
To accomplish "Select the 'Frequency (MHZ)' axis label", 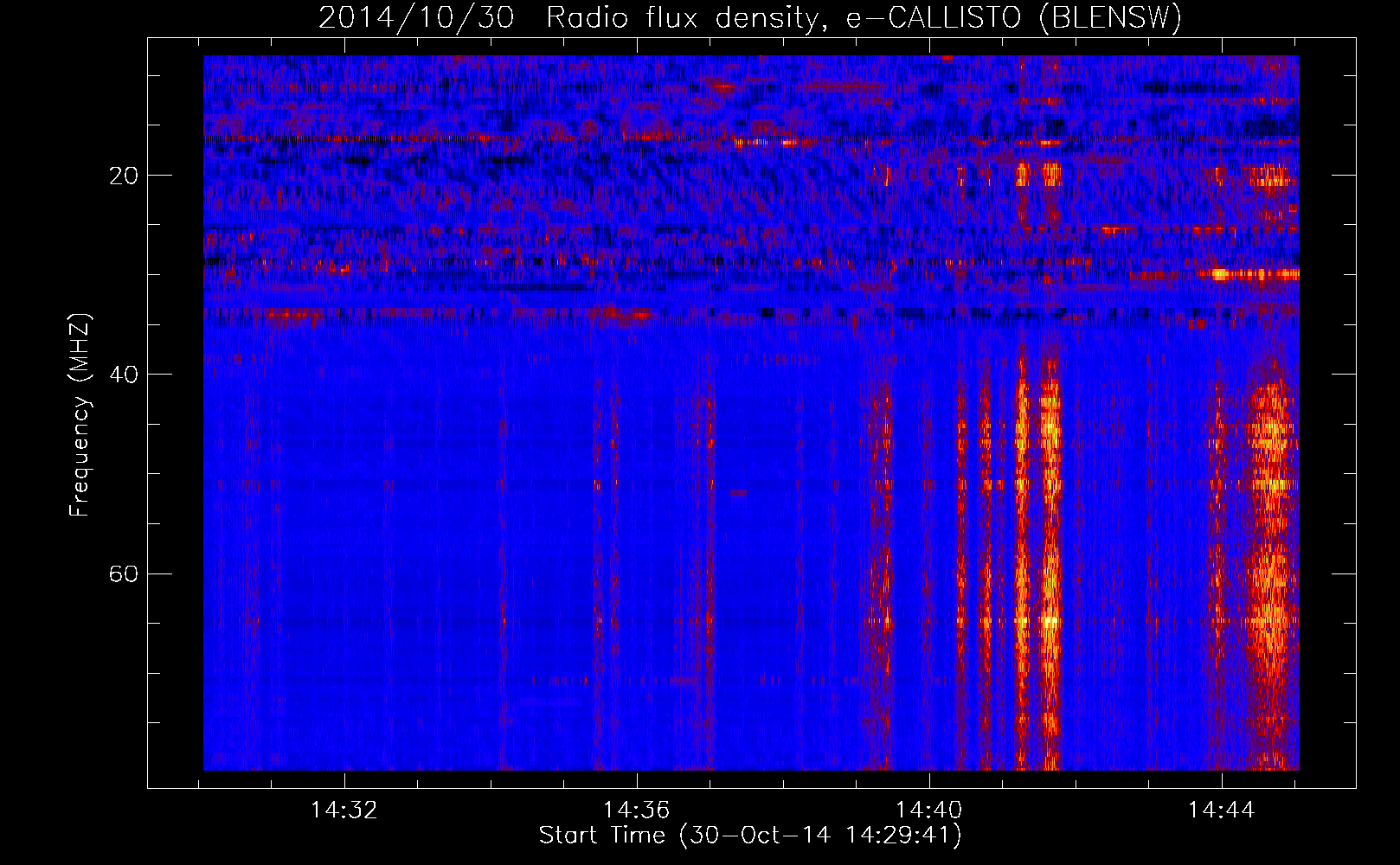I will coord(80,415).
